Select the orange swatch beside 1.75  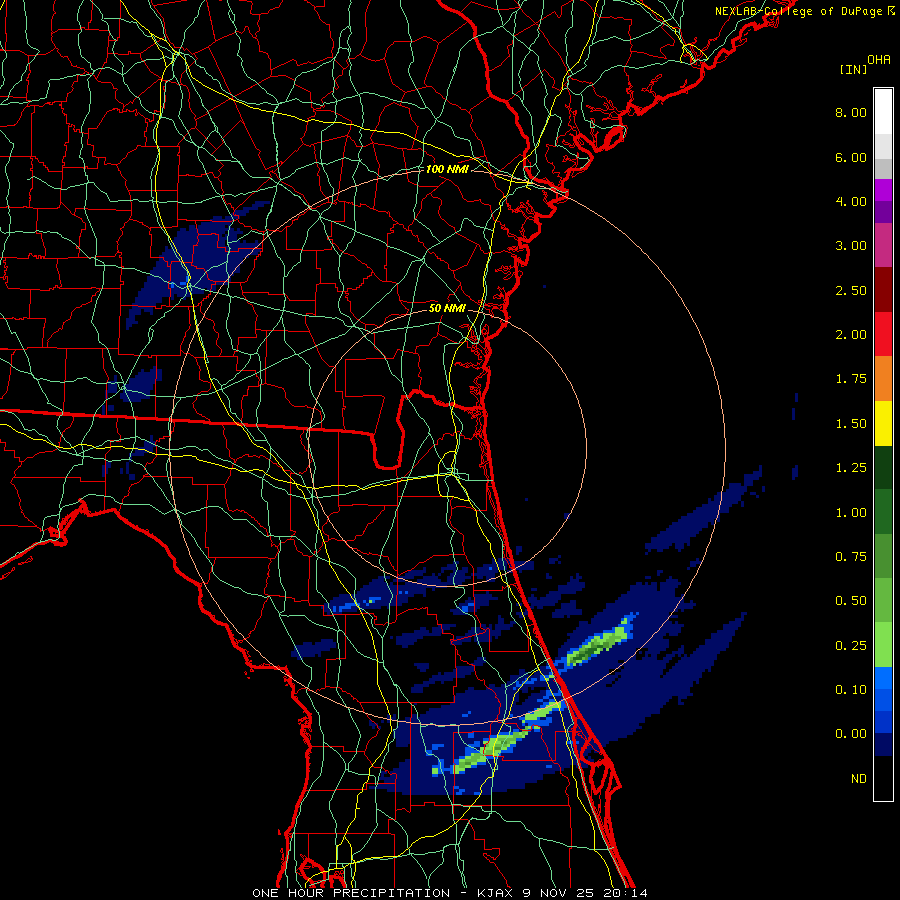[x=883, y=379]
